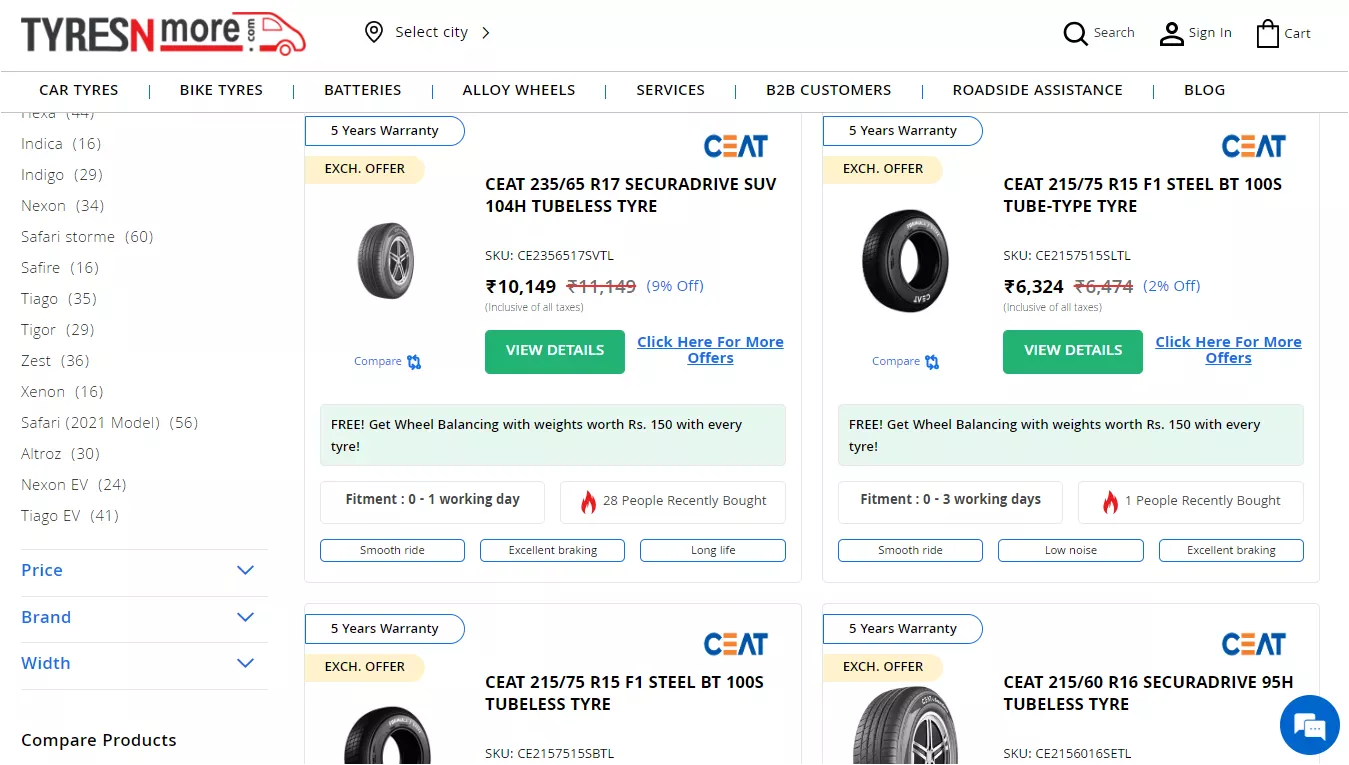Open the shopping cart bag icon

coord(1268,34)
